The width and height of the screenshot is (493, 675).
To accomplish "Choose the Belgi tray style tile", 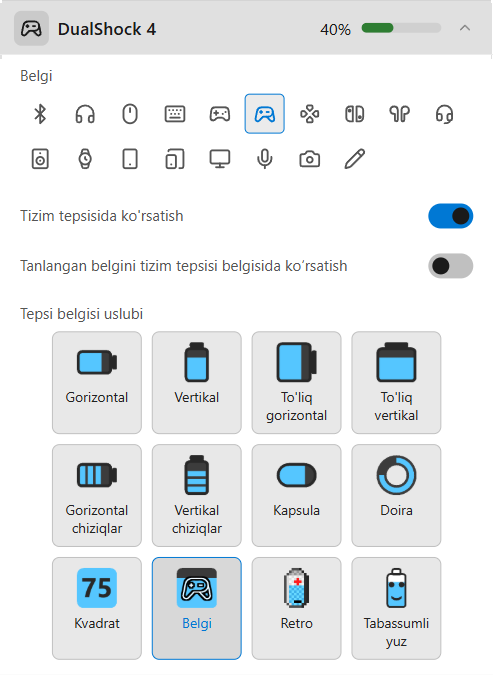I will pyautogui.click(x=197, y=608).
